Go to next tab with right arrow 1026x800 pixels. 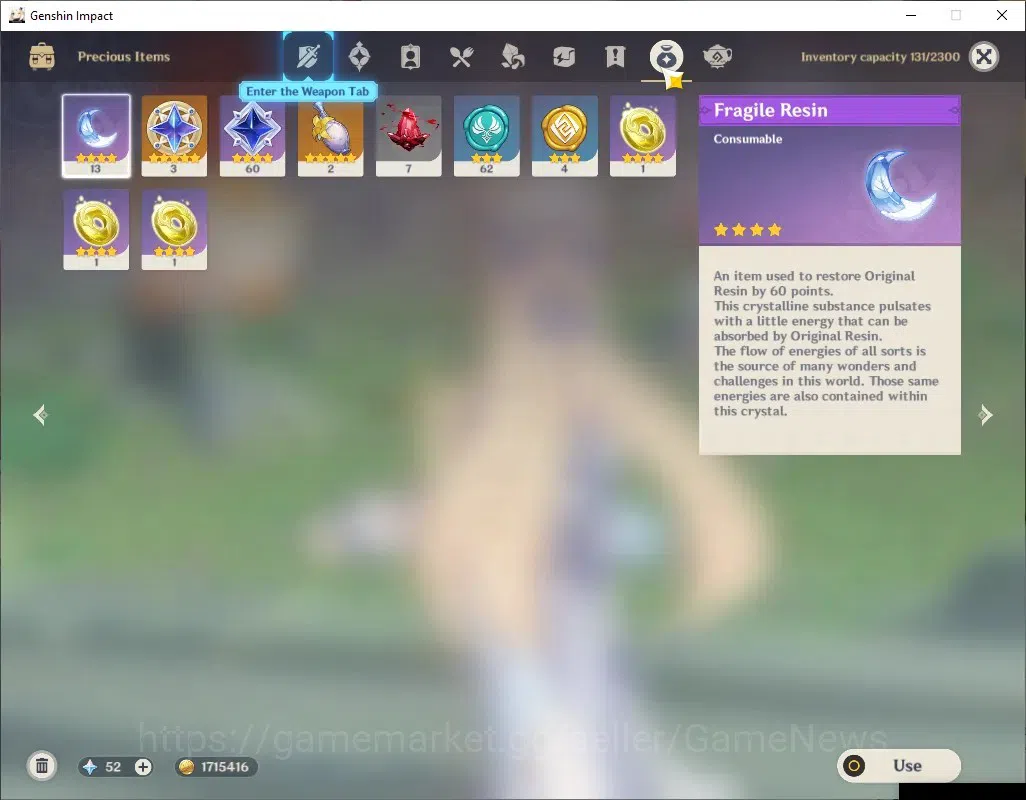tap(985, 415)
